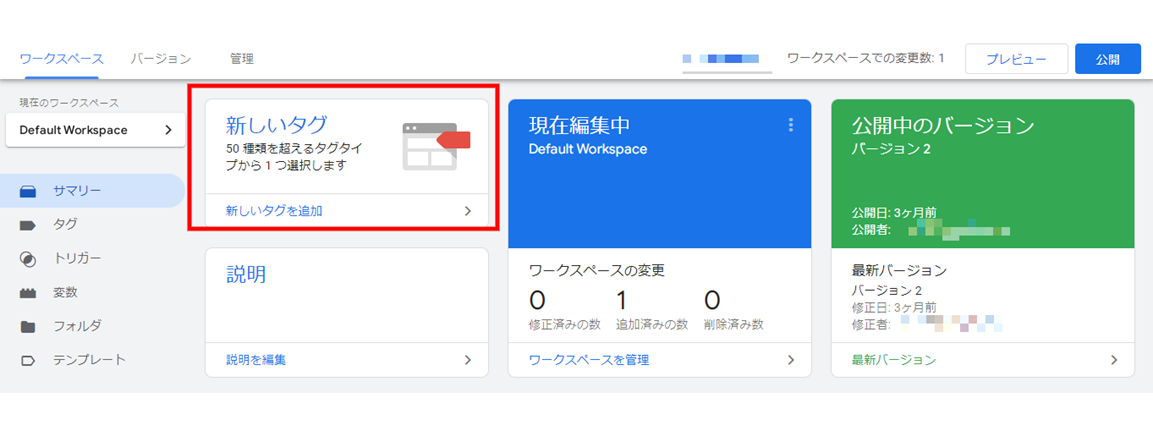1153x433 pixels.
Task: Click the テンプレート label icon
Action: (x=28, y=360)
